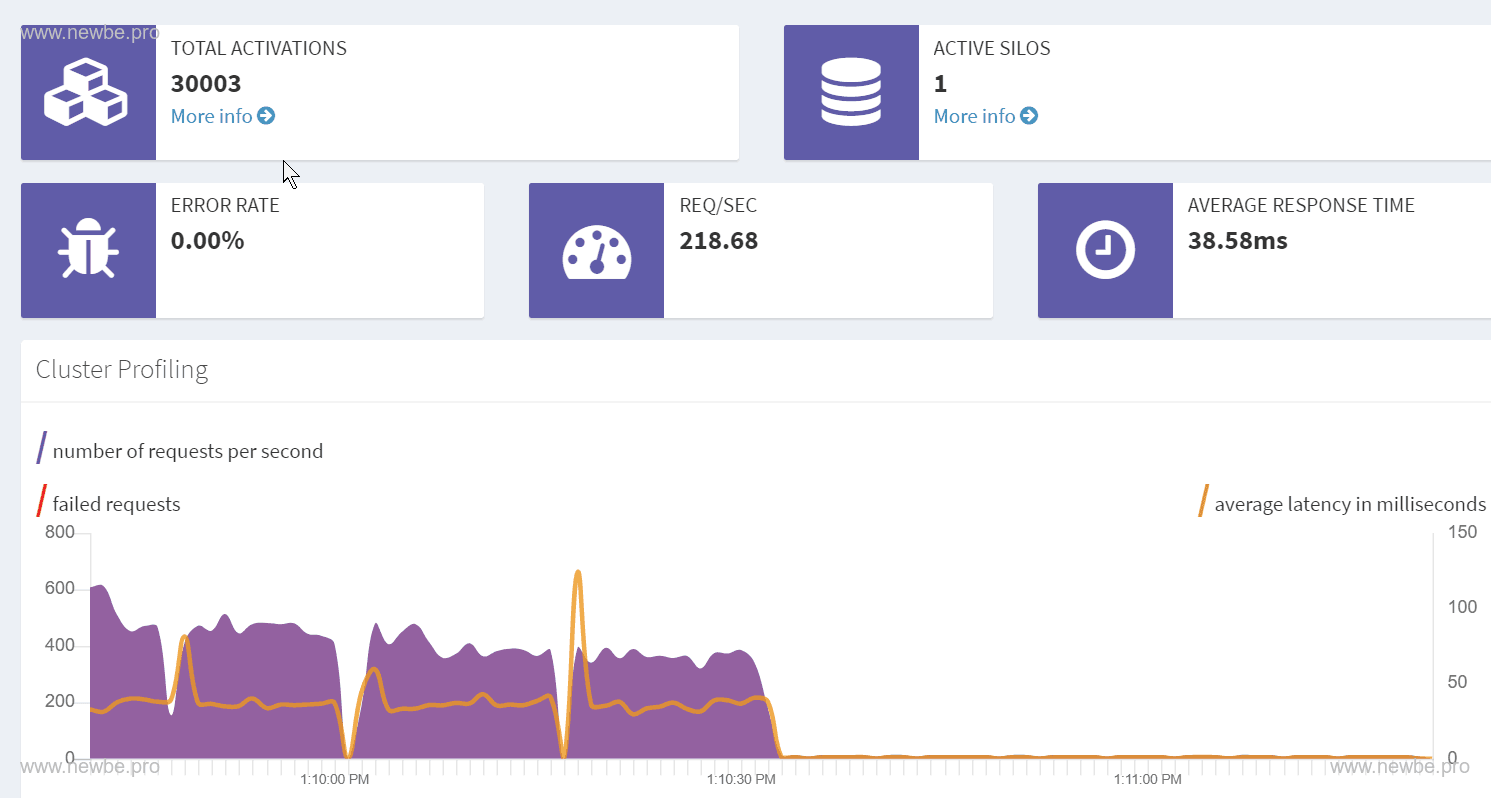Select the orange average latency legend marker
The height and width of the screenshot is (798, 1491).
point(1204,501)
